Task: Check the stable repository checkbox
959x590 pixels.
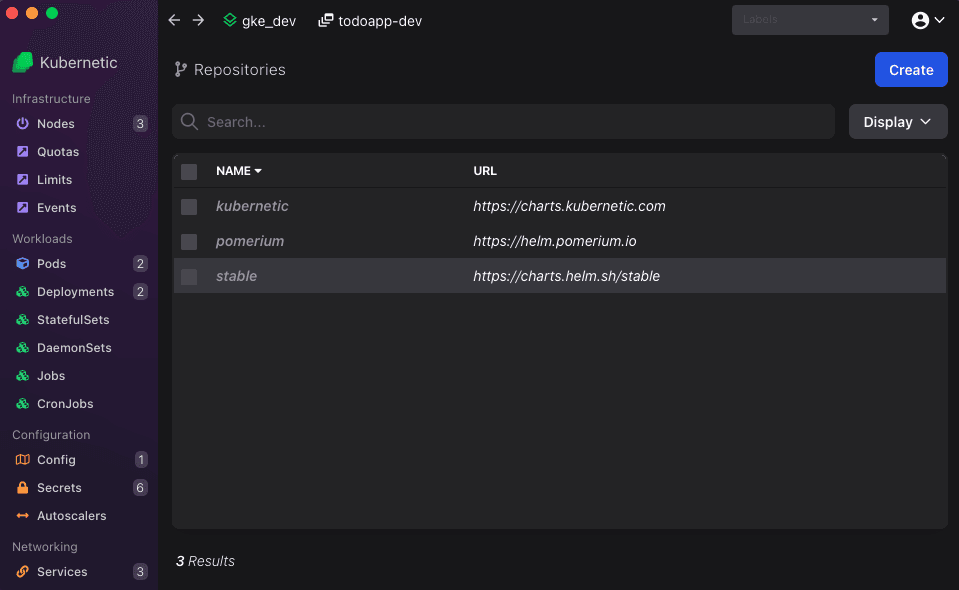Action: click(x=189, y=277)
